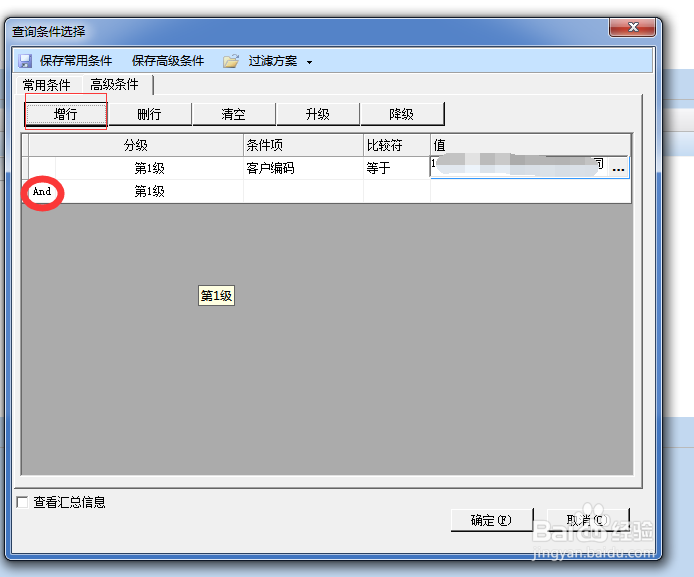Confirm with the 确定(F) button

pyautogui.click(x=491, y=520)
